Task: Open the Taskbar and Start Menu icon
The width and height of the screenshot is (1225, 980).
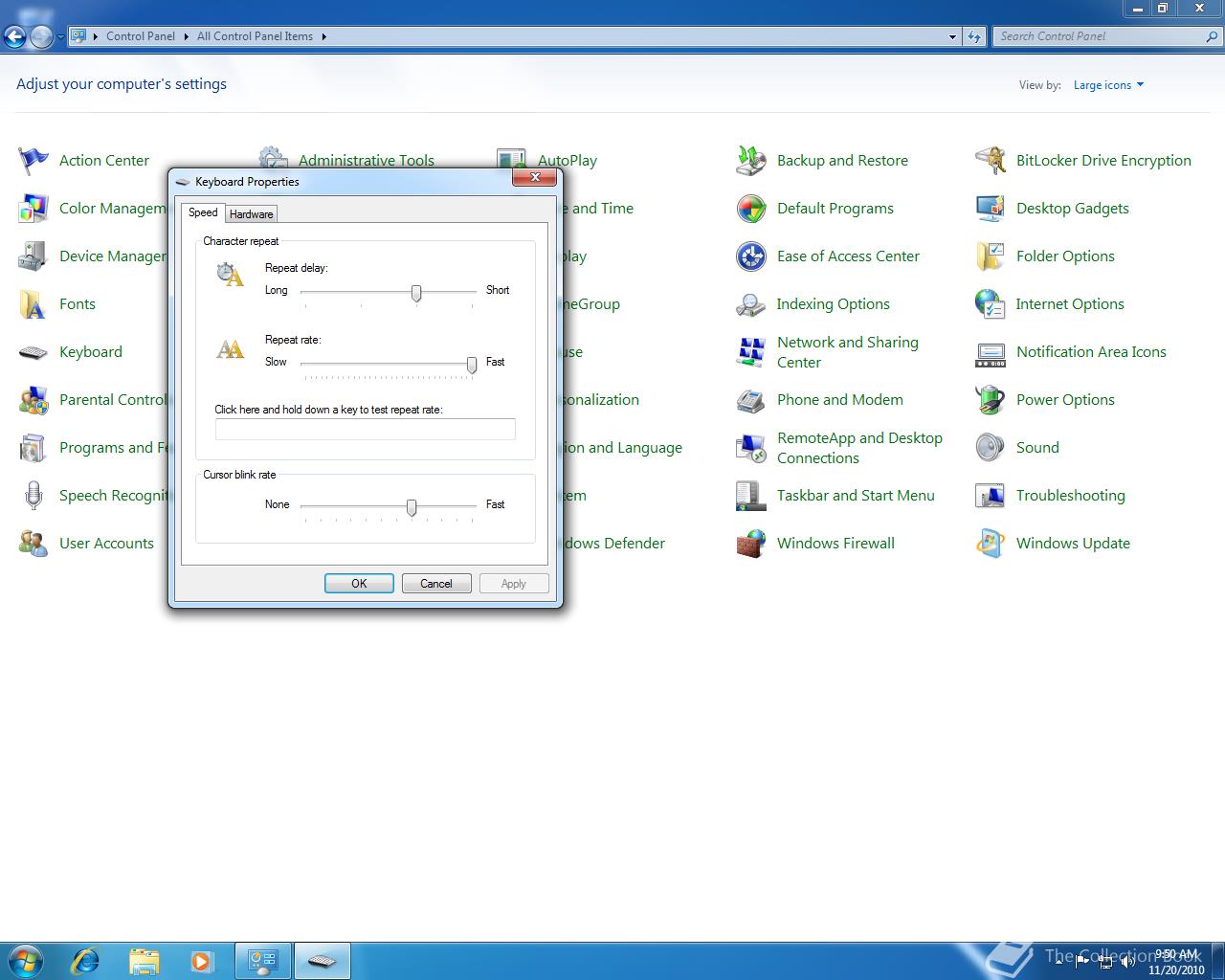Action: pyautogui.click(x=751, y=496)
